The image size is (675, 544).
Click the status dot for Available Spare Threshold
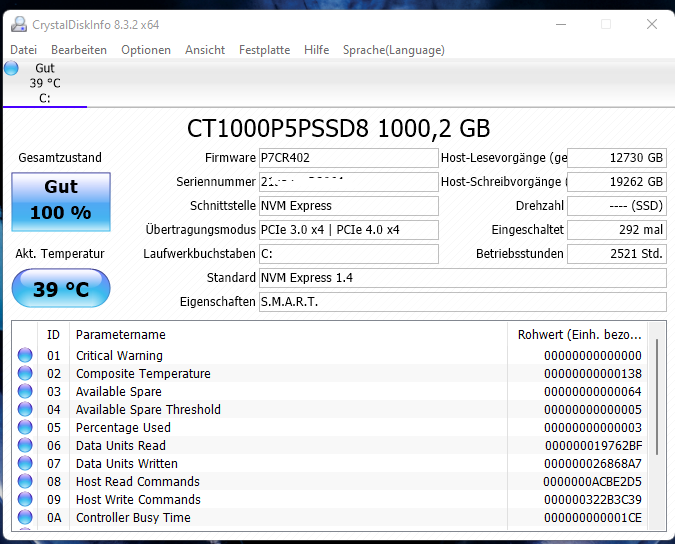click(x=25, y=409)
